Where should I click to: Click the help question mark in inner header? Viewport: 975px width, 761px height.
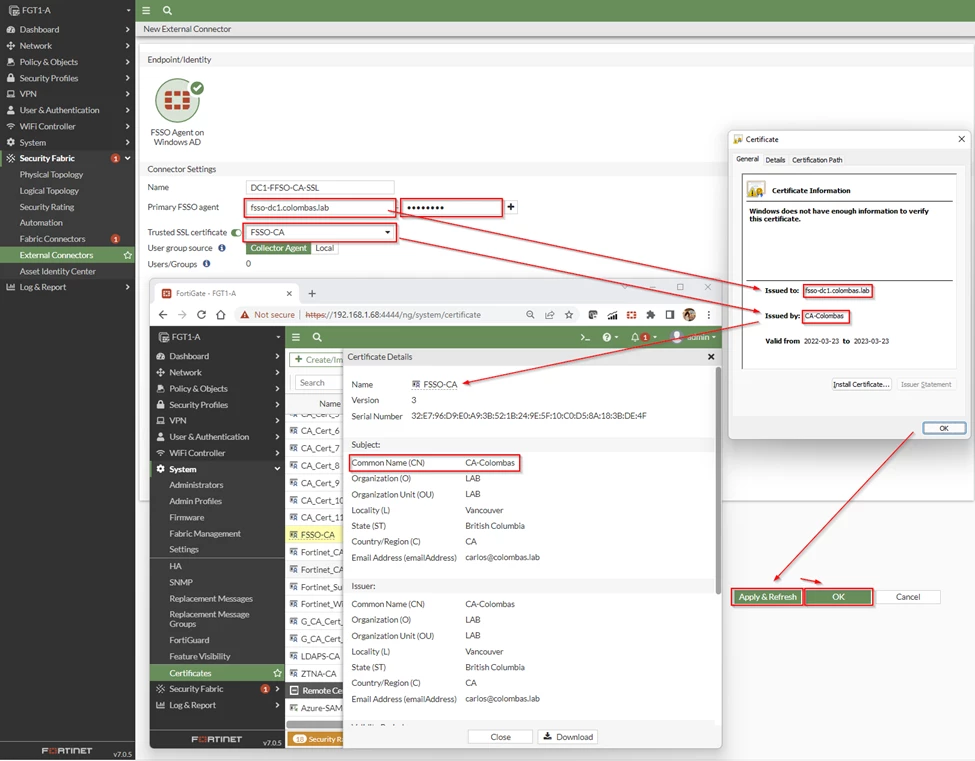coord(606,337)
